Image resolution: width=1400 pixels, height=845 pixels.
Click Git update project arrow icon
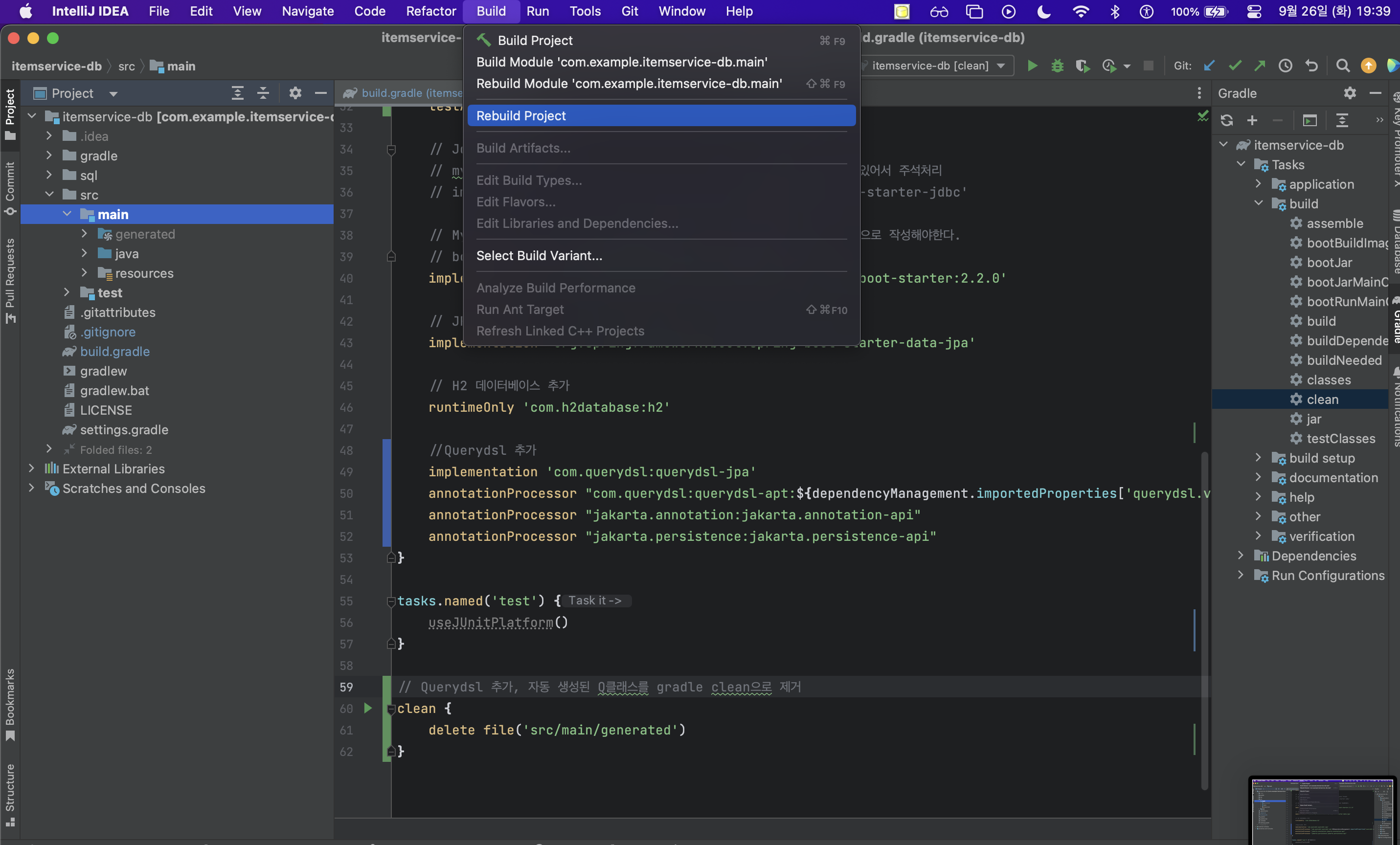1209,66
